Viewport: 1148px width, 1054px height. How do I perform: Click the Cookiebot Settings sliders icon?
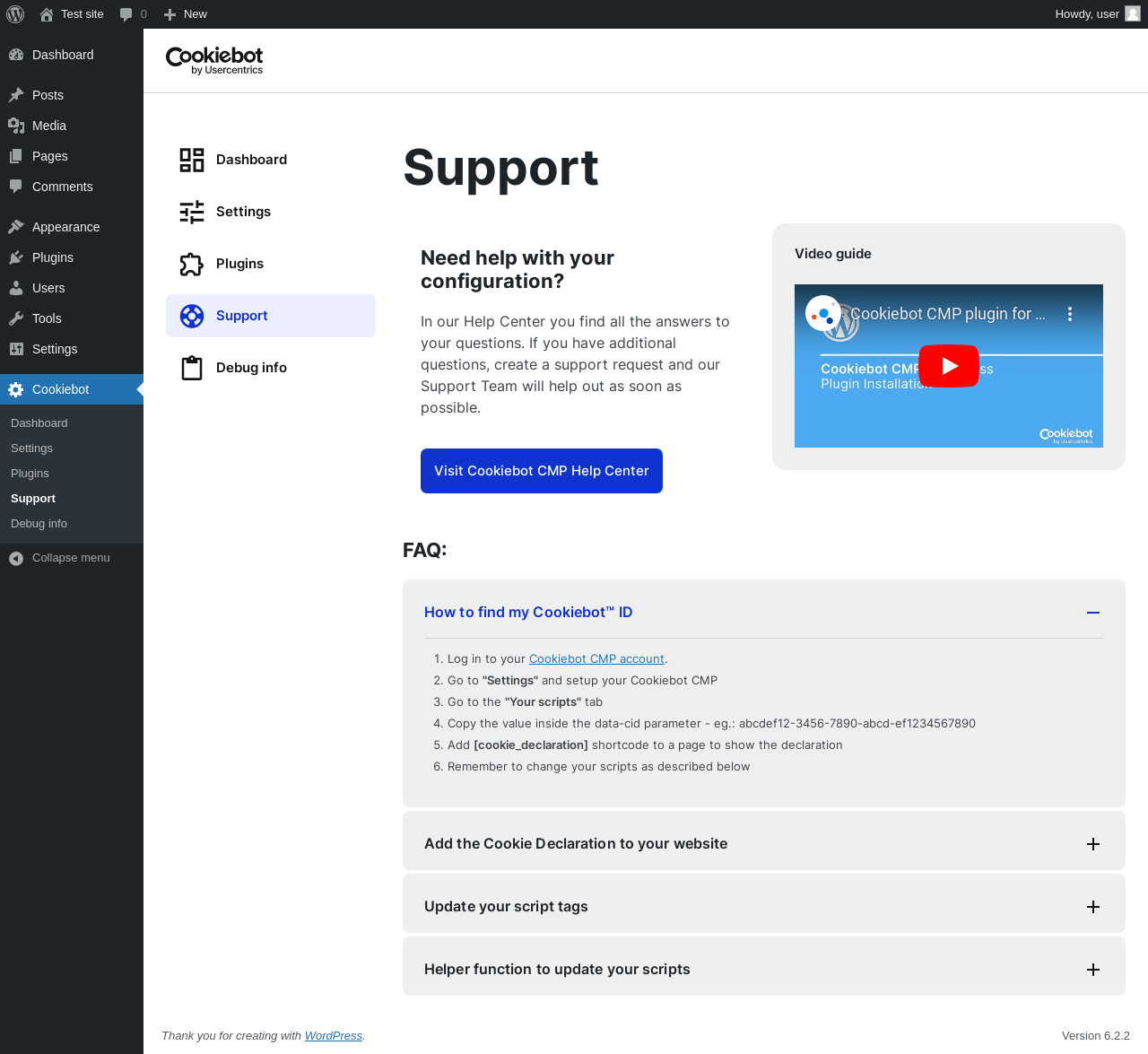tap(192, 212)
